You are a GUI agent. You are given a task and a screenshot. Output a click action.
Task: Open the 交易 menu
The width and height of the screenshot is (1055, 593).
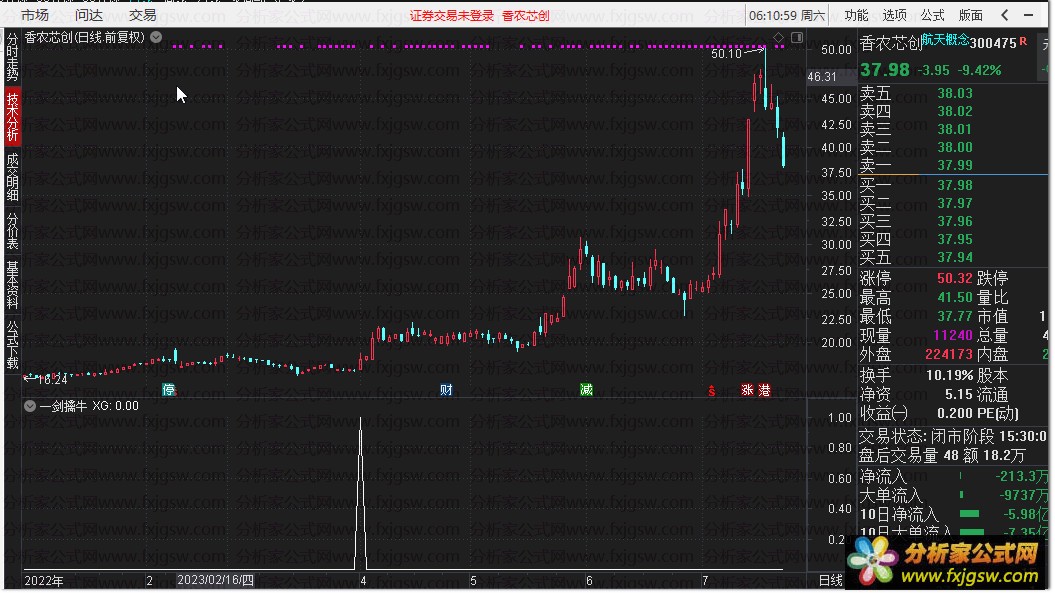click(142, 15)
